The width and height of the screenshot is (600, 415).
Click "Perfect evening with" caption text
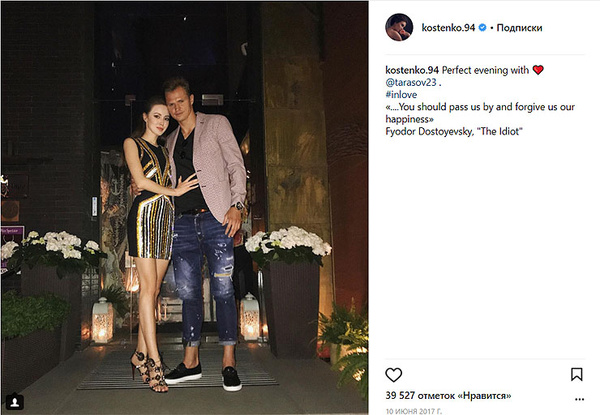tap(485, 70)
